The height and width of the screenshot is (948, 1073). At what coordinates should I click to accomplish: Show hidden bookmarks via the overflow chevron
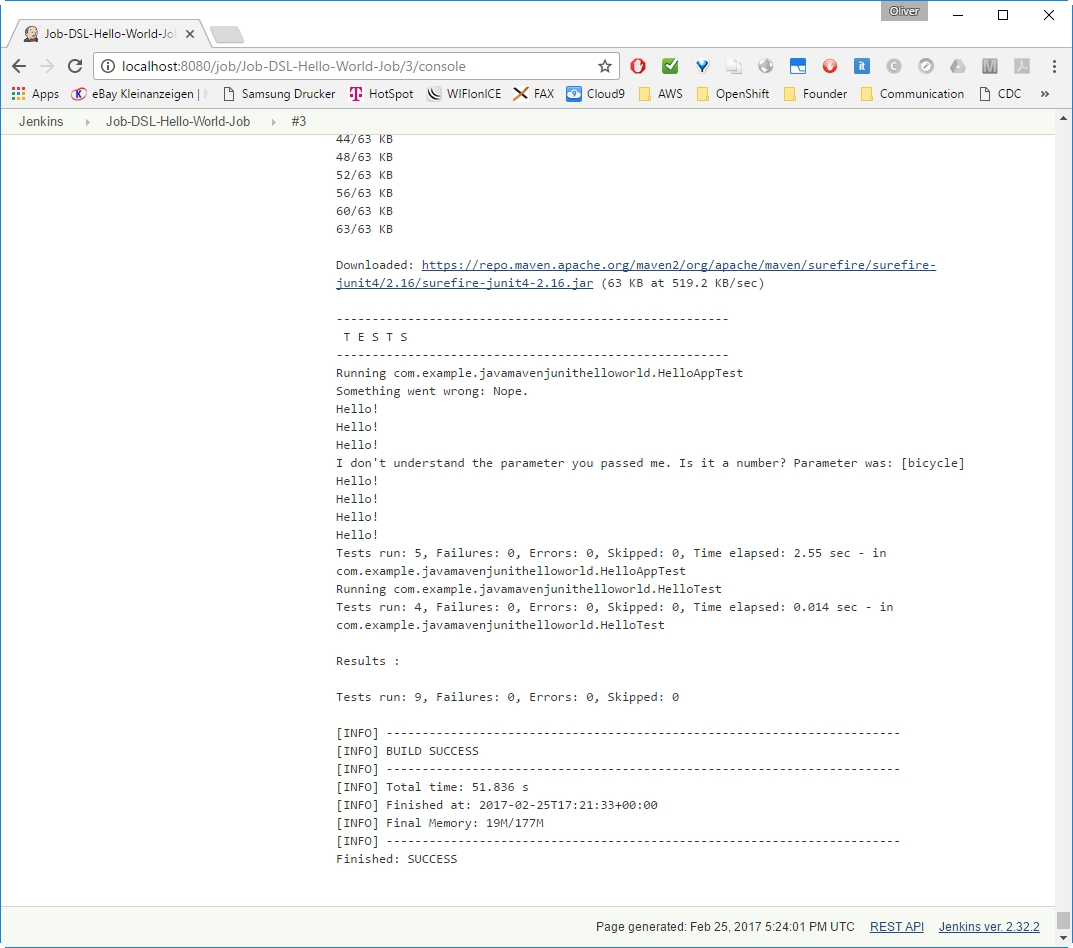(x=1045, y=94)
